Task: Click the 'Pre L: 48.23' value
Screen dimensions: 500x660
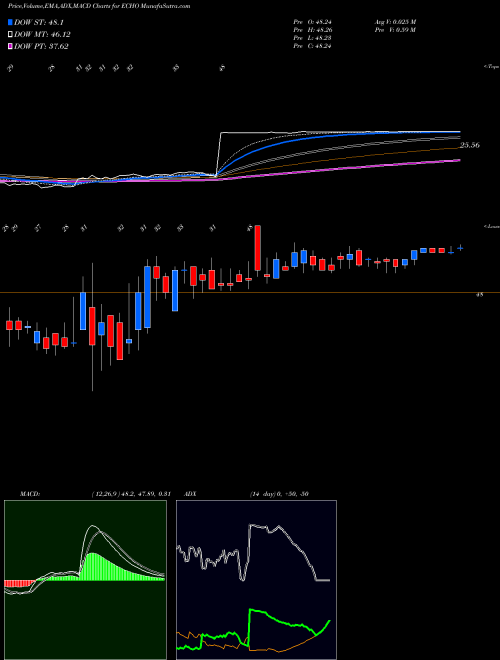Action: pyautogui.click(x=312, y=38)
